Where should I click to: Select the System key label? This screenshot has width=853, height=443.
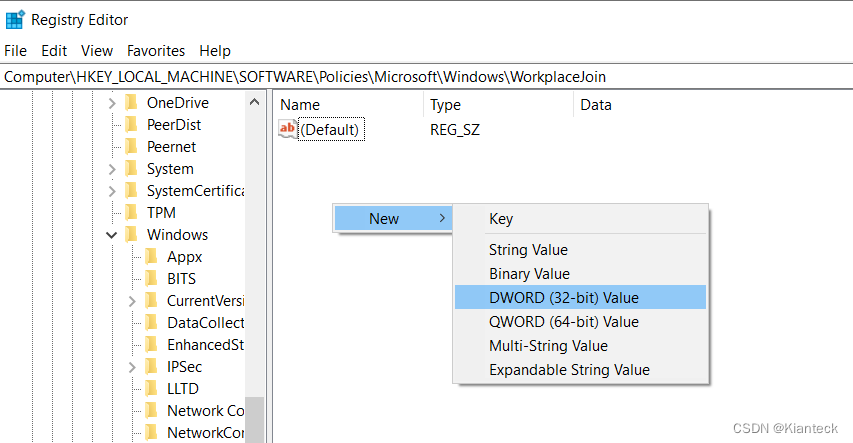pyautogui.click(x=170, y=169)
